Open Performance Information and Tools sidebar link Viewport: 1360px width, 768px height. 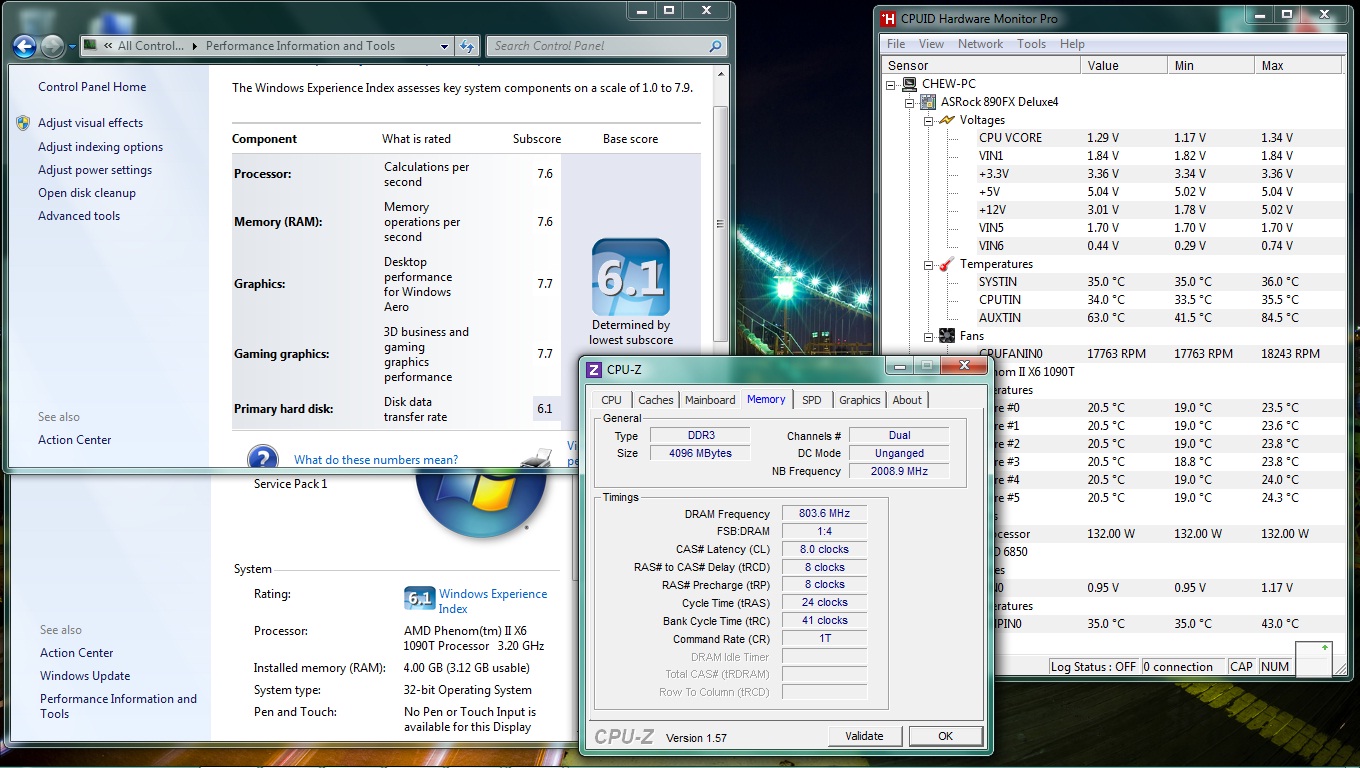118,706
